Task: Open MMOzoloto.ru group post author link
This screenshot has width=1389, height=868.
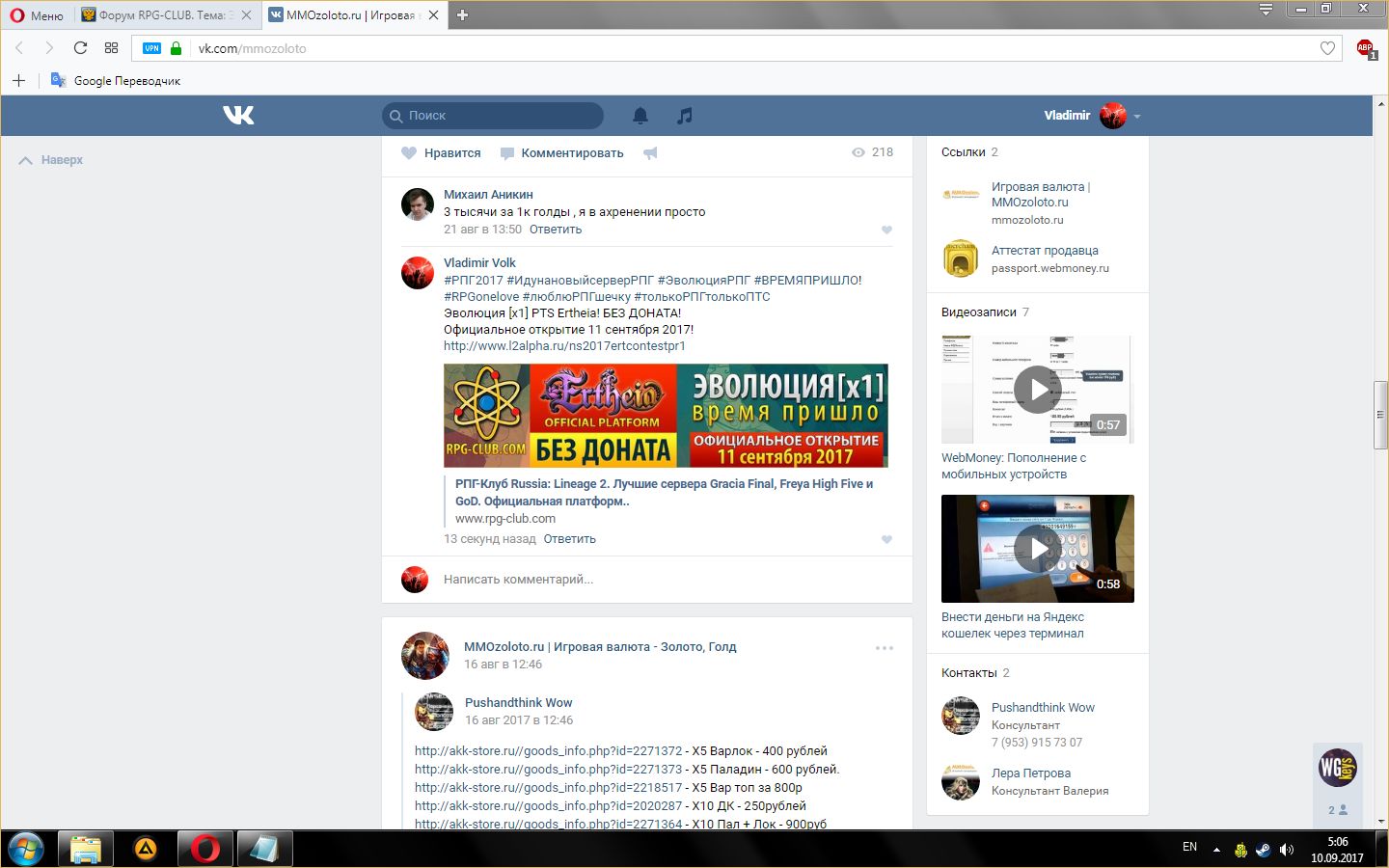Action: [x=600, y=647]
